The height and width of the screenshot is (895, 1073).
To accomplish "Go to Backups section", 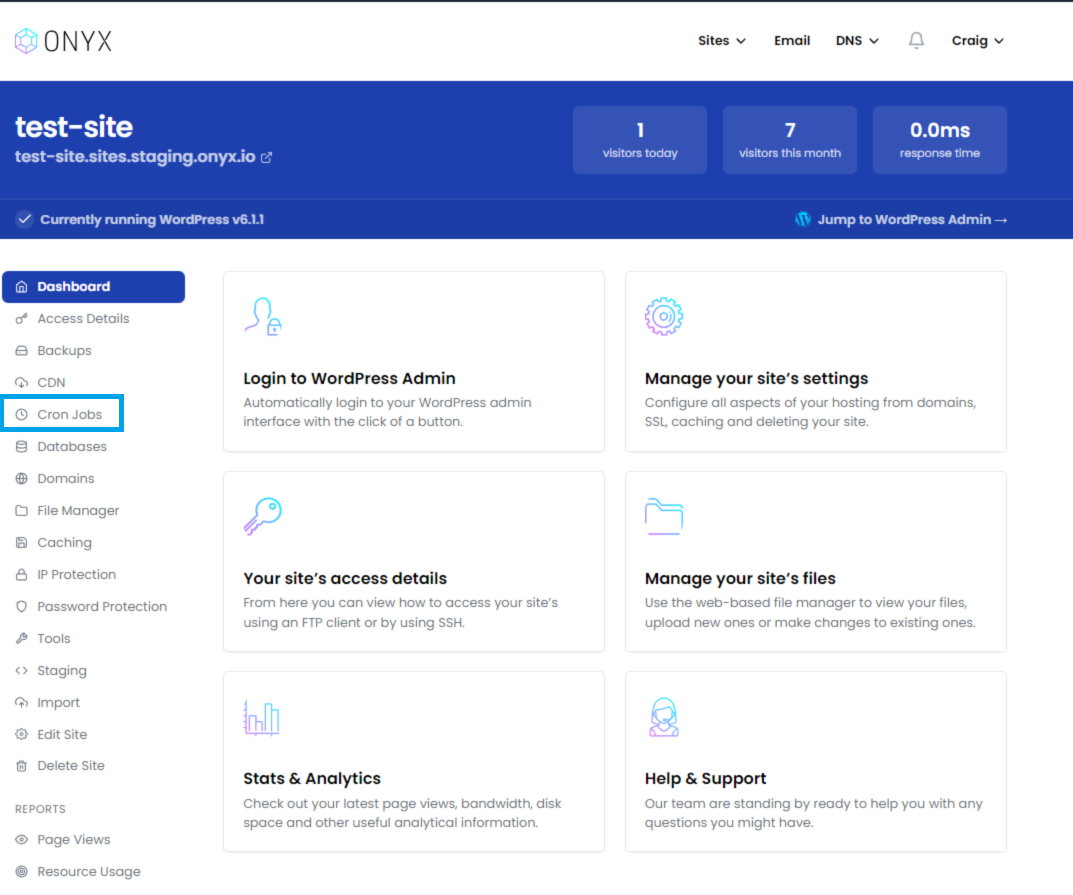I will pyautogui.click(x=64, y=350).
